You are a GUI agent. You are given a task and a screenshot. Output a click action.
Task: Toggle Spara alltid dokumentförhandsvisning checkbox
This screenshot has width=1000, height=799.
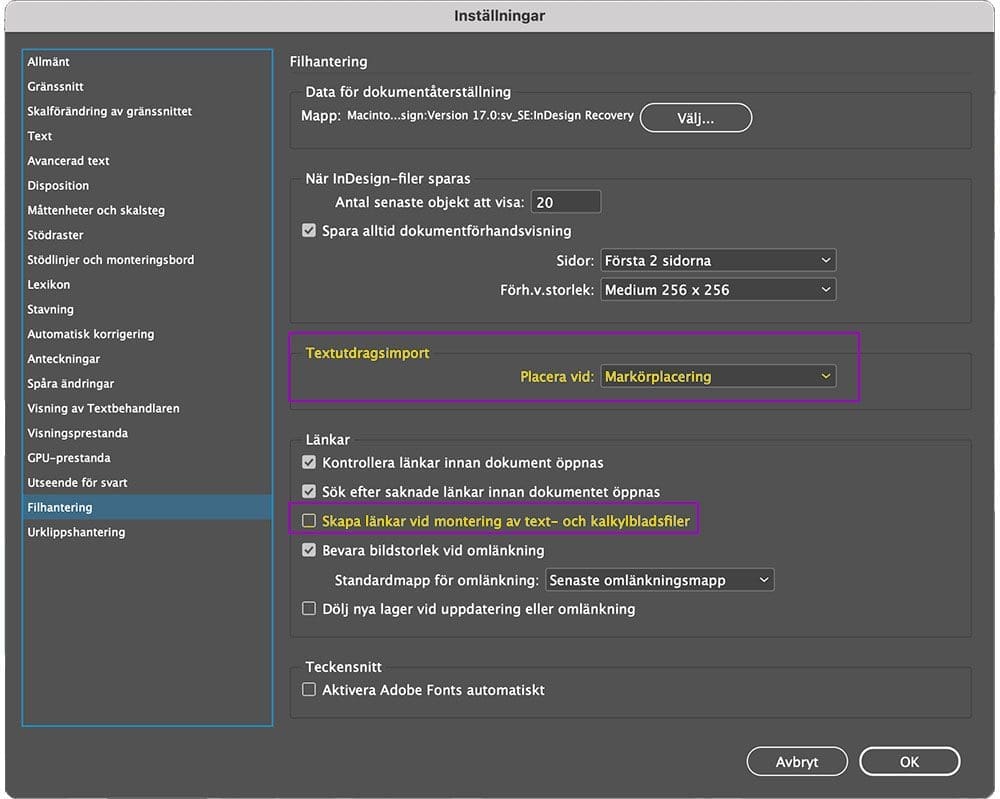click(309, 230)
